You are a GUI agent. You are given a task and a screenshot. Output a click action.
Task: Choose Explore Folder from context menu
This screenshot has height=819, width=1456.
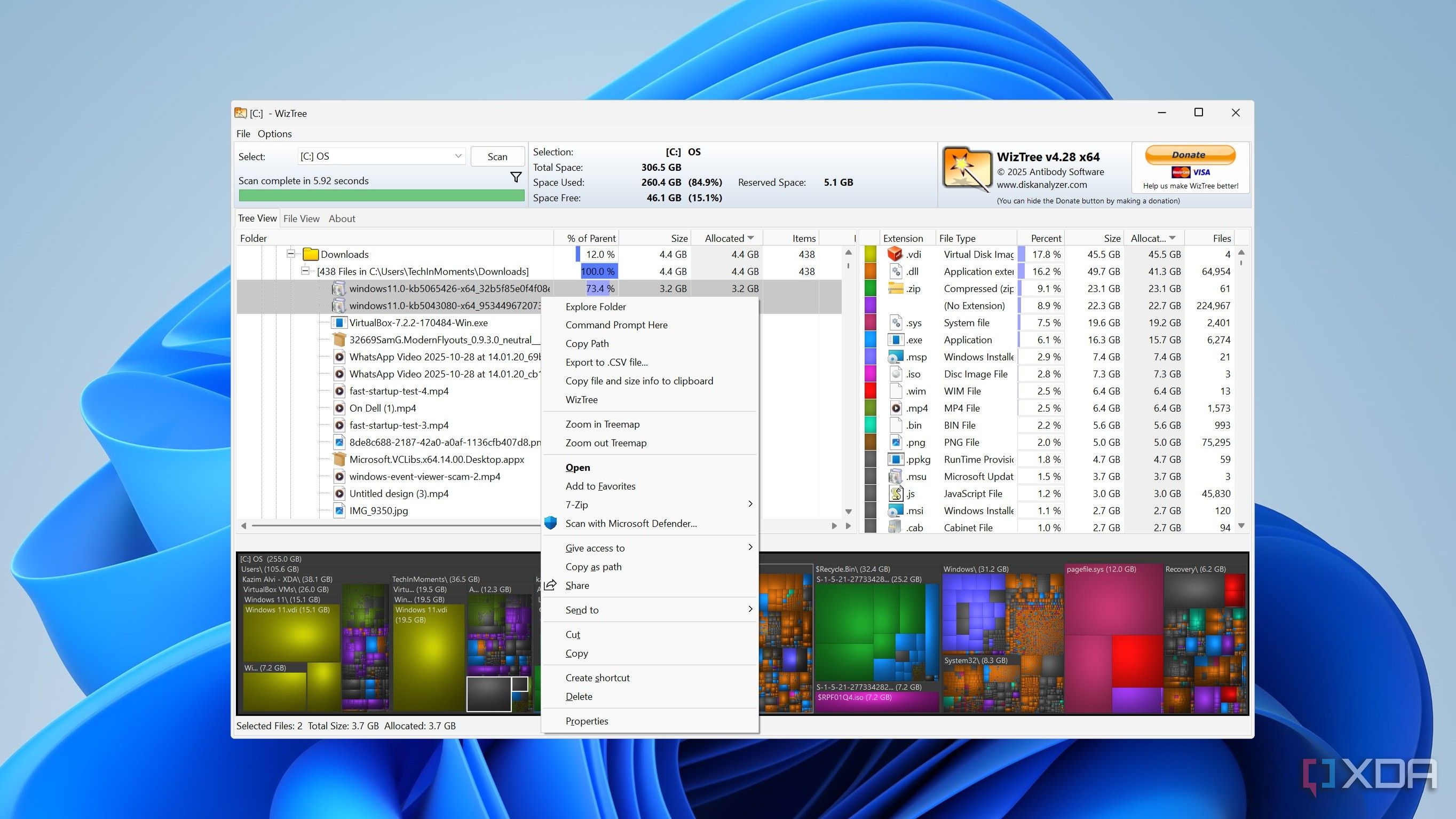pyautogui.click(x=650, y=307)
